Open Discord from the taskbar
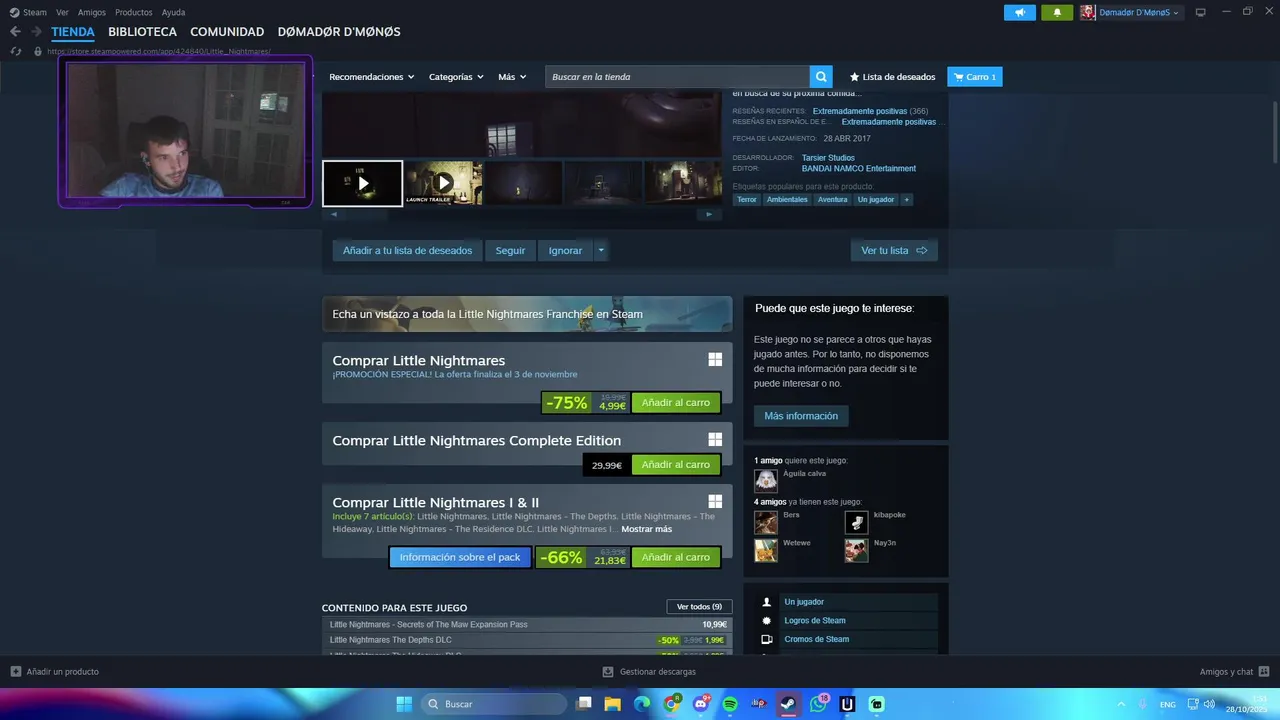The height and width of the screenshot is (720, 1280). (701, 704)
